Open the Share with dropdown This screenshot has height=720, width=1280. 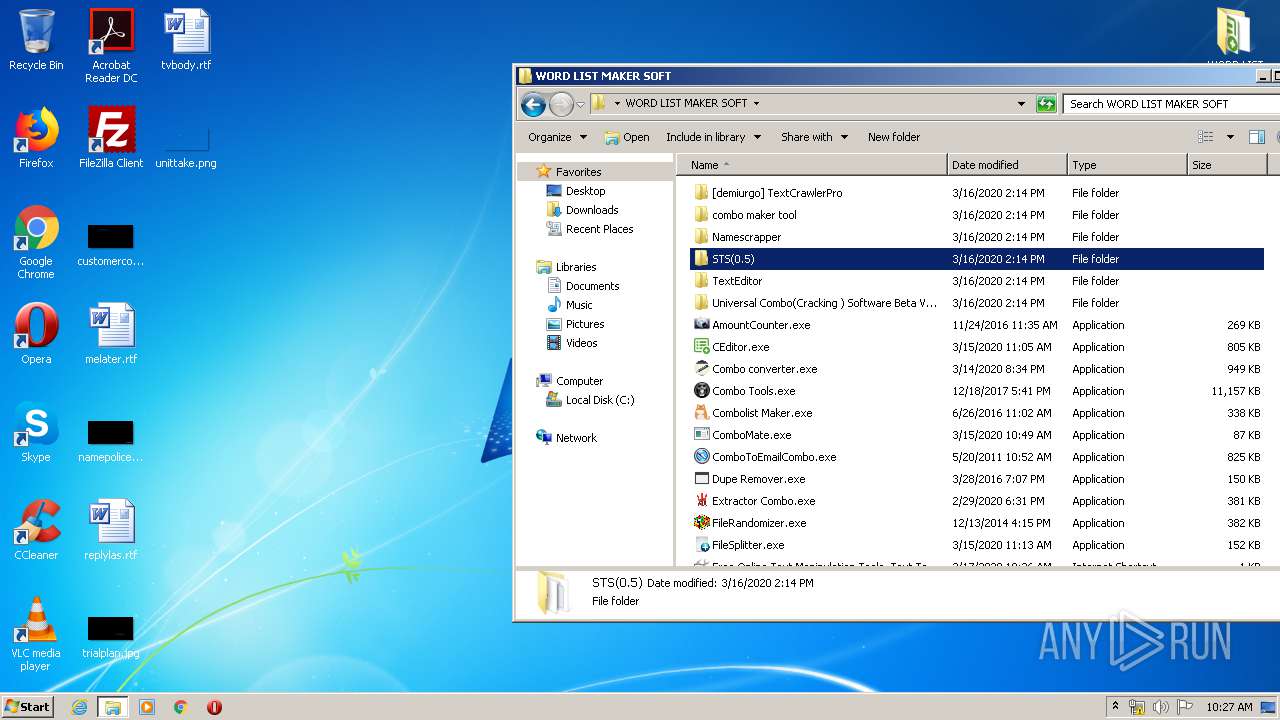[815, 137]
